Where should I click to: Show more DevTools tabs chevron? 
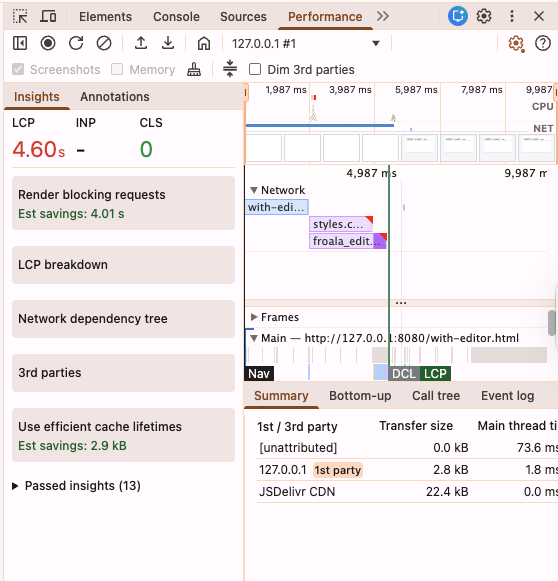(x=383, y=16)
